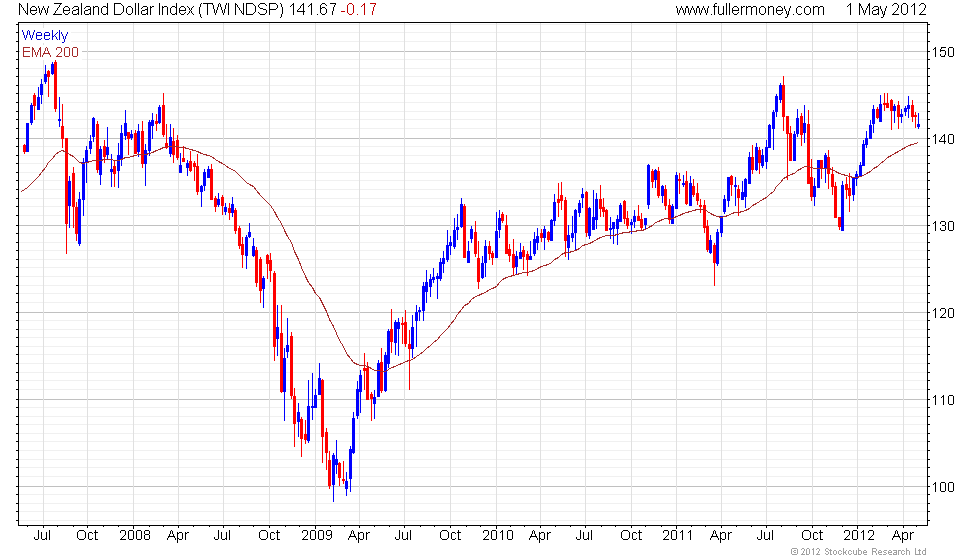Click the last value '141.67'
The width and height of the screenshot is (980, 560).
click(312, 9)
